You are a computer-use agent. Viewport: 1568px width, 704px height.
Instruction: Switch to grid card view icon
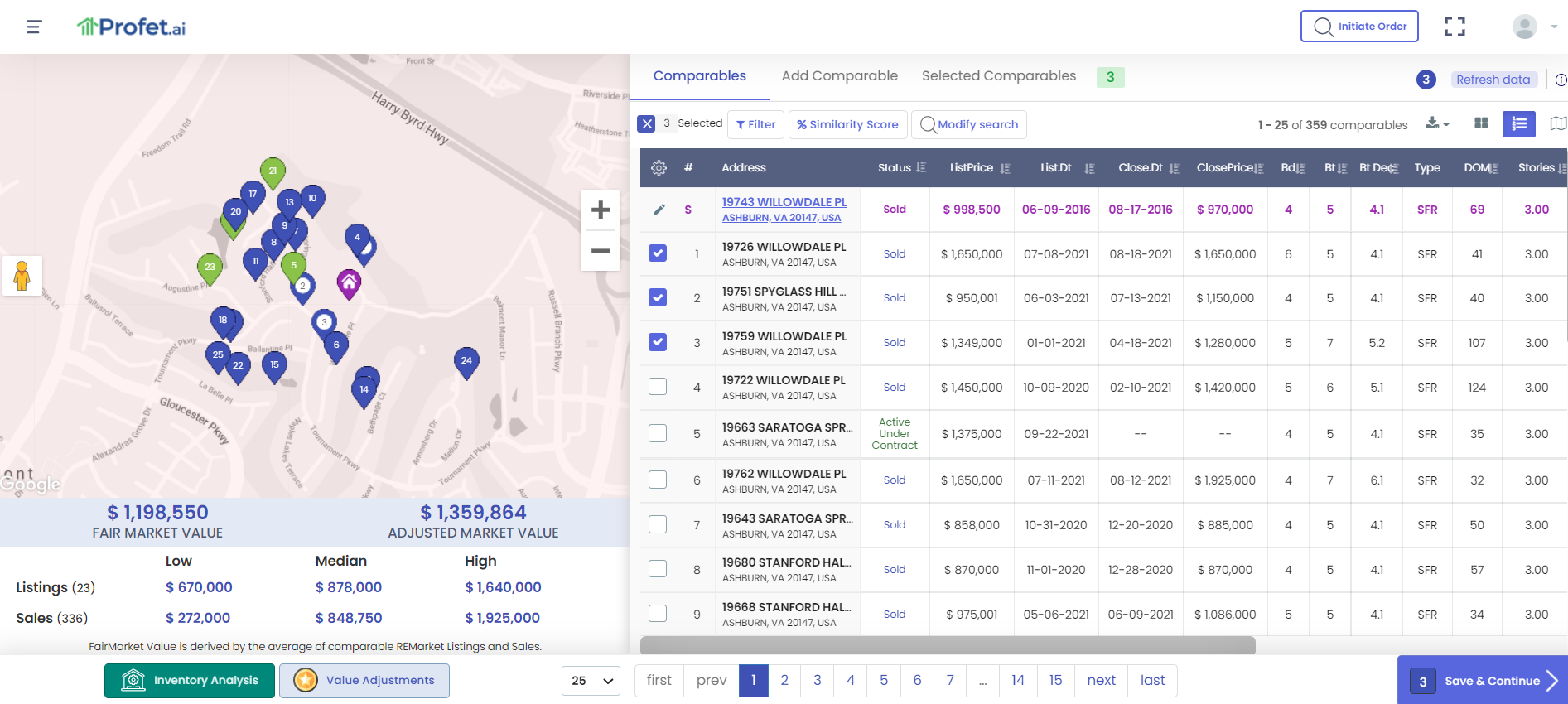[1481, 123]
